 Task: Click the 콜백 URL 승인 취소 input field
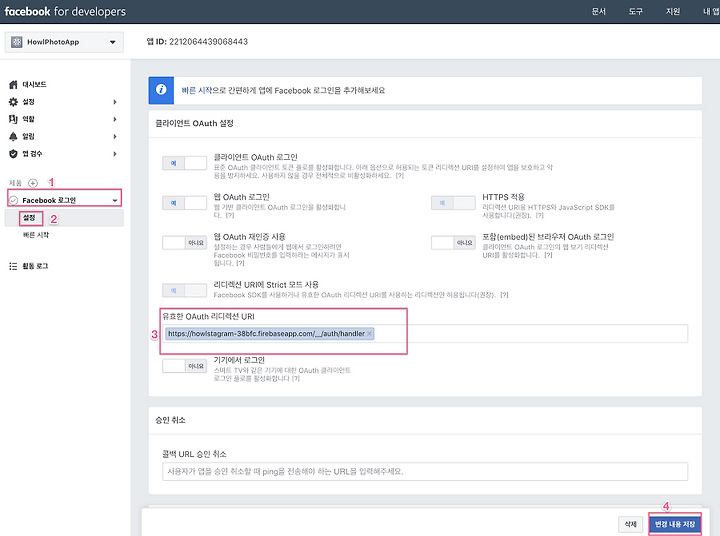425,472
